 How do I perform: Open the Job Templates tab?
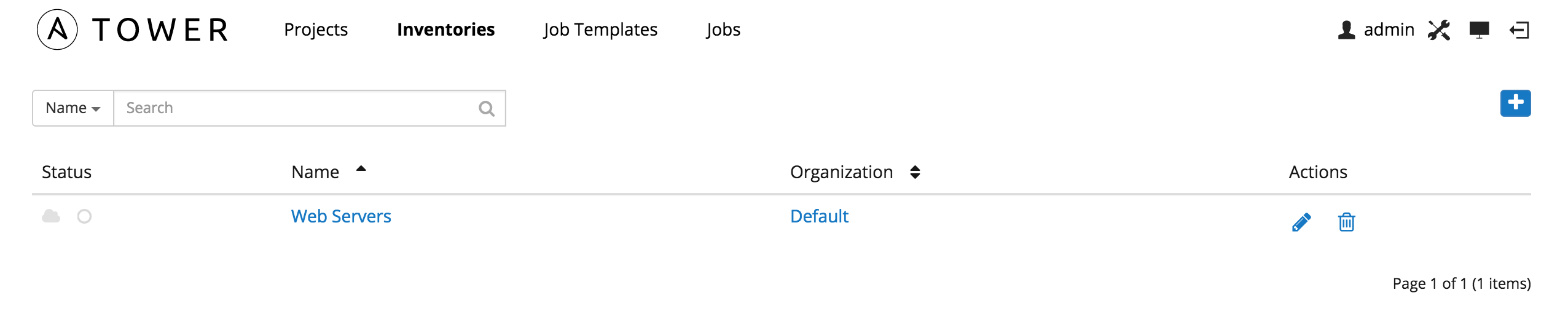click(600, 29)
